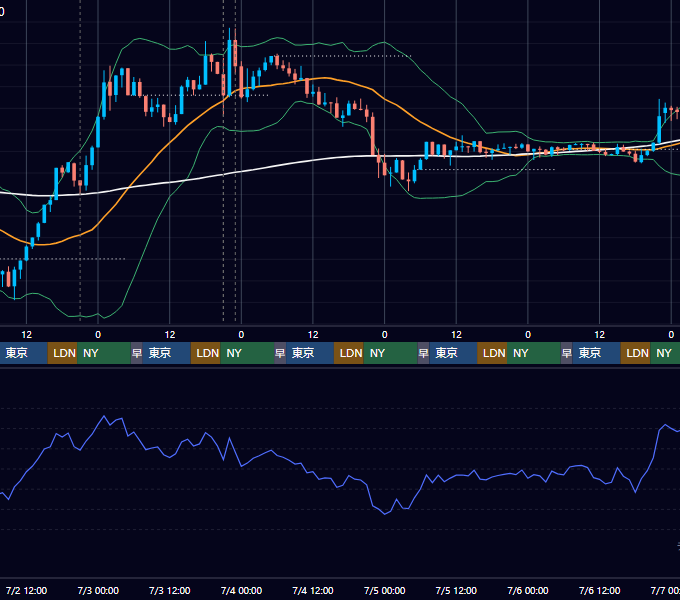Select NY session block above 7/6 00:00
This screenshot has width=680, height=600.
pyautogui.click(x=534, y=353)
